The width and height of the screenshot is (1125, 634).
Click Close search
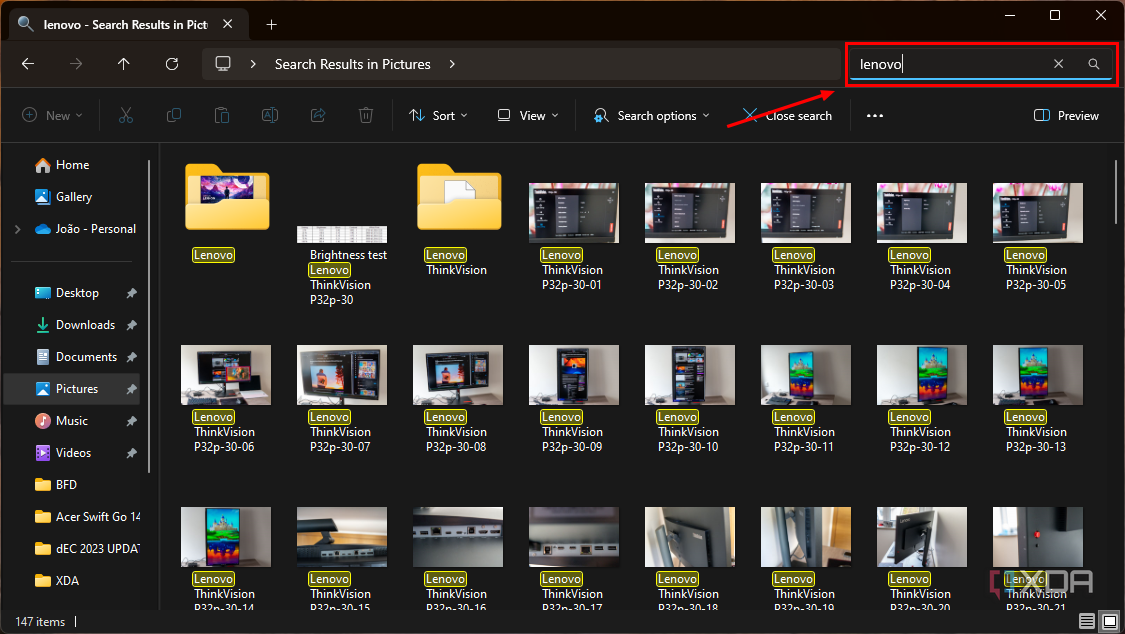pos(784,115)
